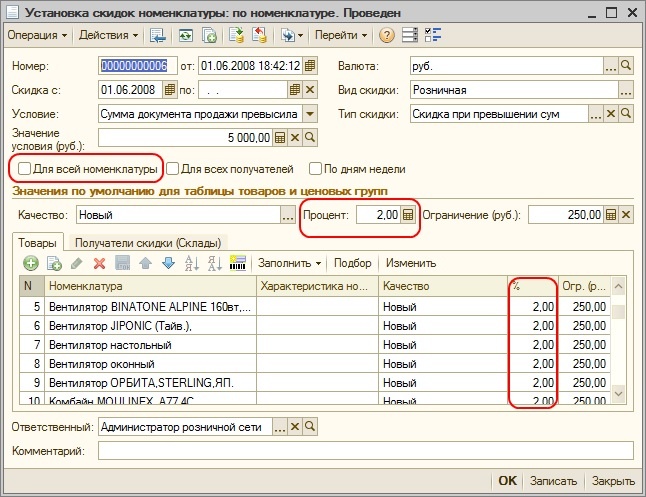Open calendar picker next to document date
Screen dimensions: 646x497
tap(310, 66)
